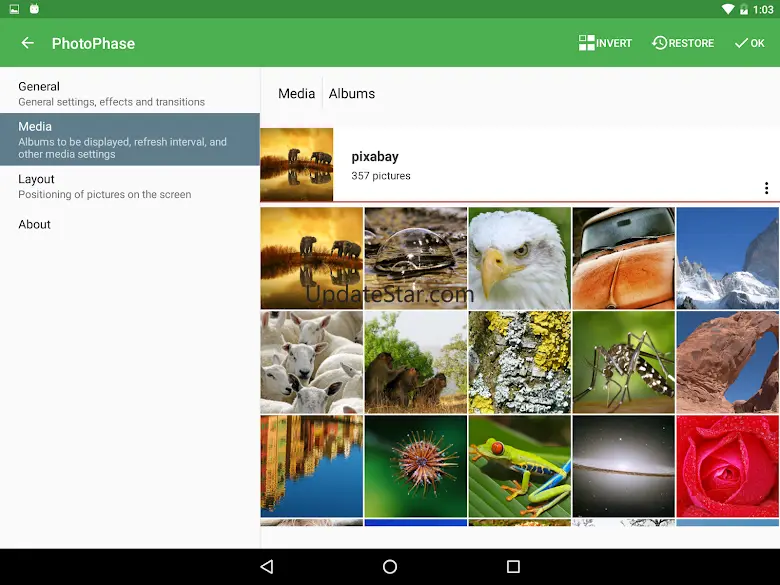Tap the Media breadcrumb
The height and width of the screenshot is (585, 780).
[x=296, y=94]
